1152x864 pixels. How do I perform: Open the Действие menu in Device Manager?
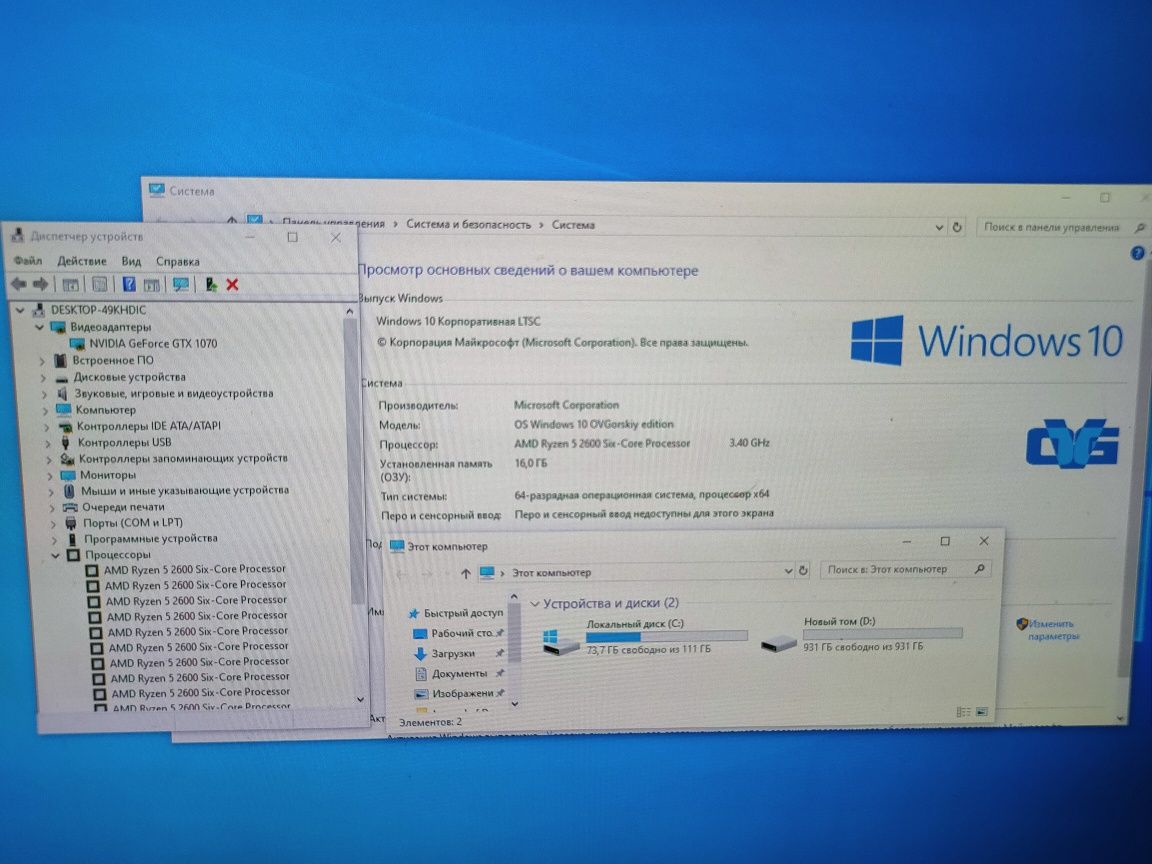[x=82, y=261]
